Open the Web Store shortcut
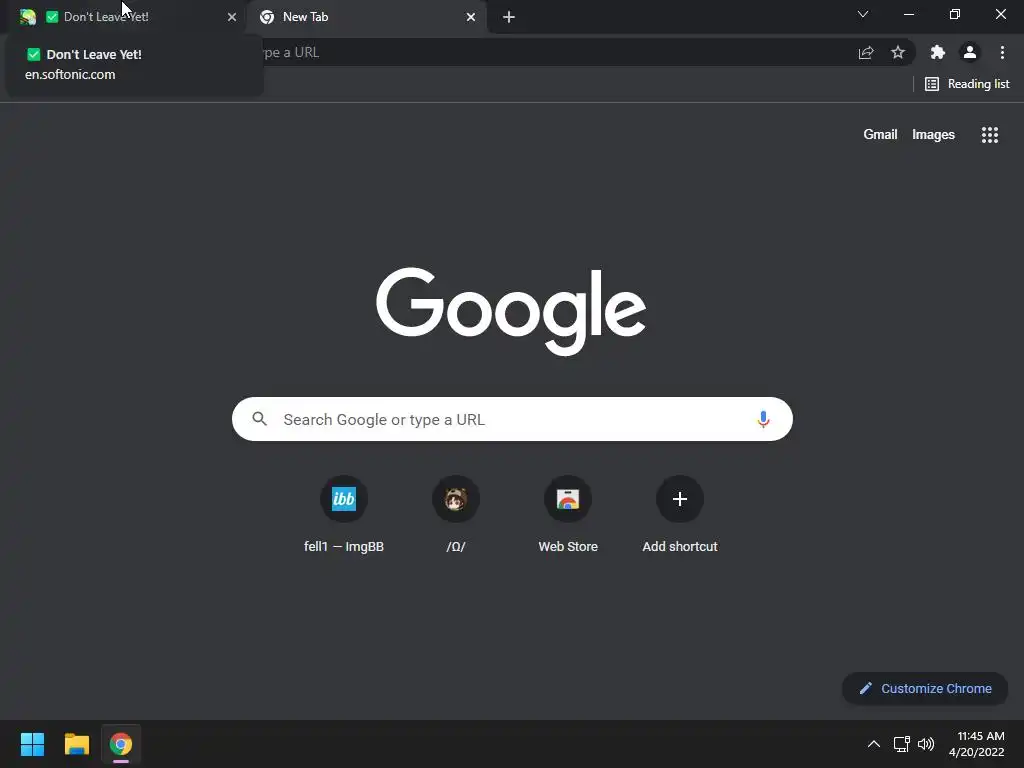The height and width of the screenshot is (768, 1024). click(568, 514)
